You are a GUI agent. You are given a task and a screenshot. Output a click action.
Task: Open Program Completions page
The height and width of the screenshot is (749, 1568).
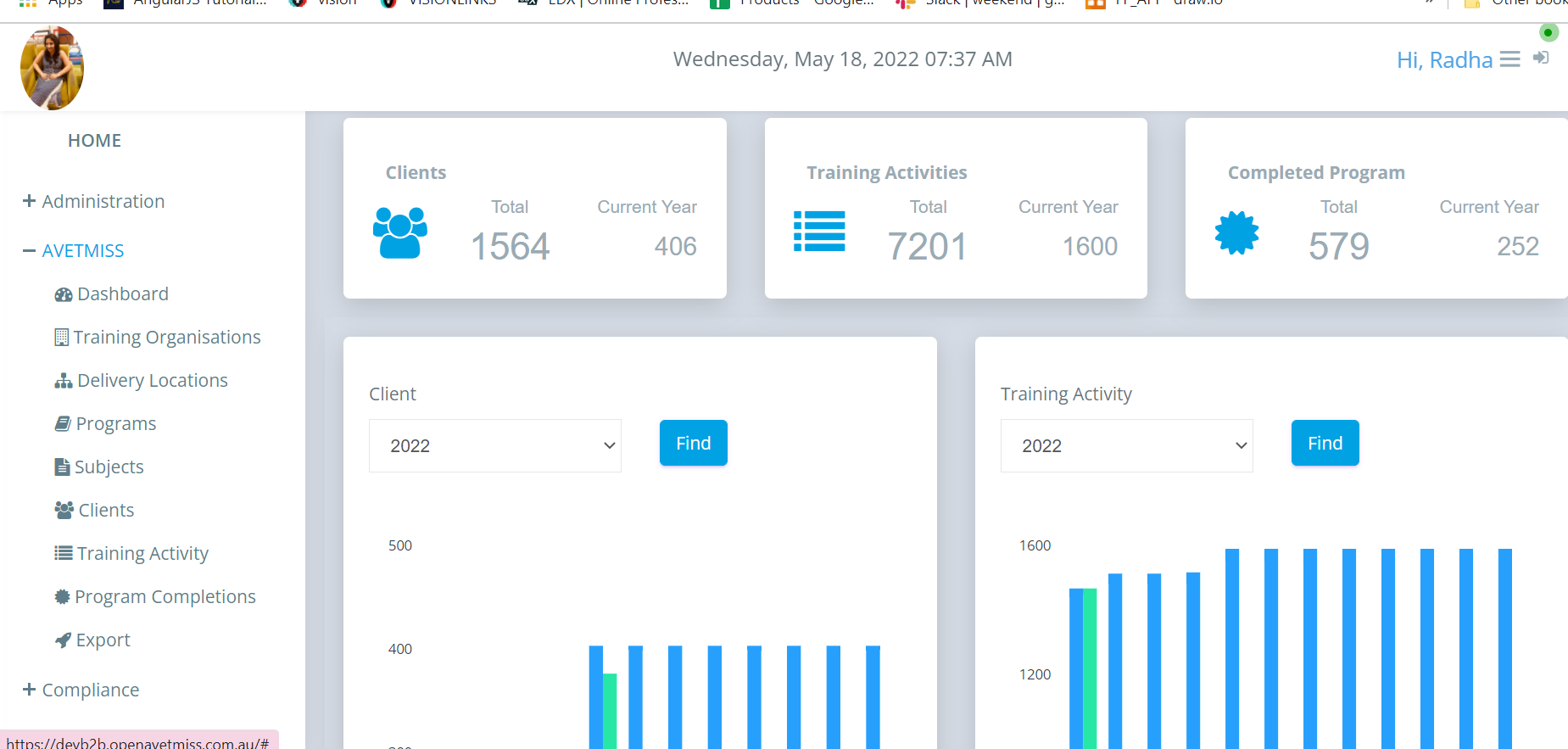(165, 597)
